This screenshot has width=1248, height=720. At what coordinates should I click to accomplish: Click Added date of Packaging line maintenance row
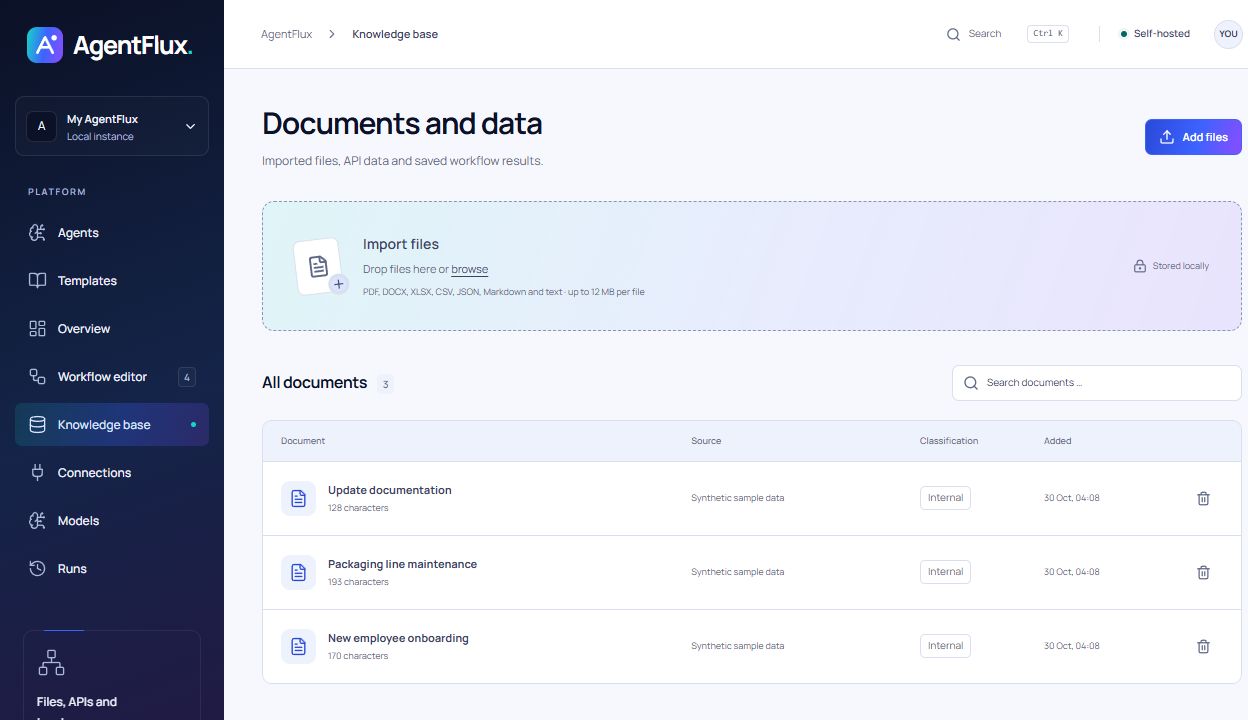point(1071,572)
